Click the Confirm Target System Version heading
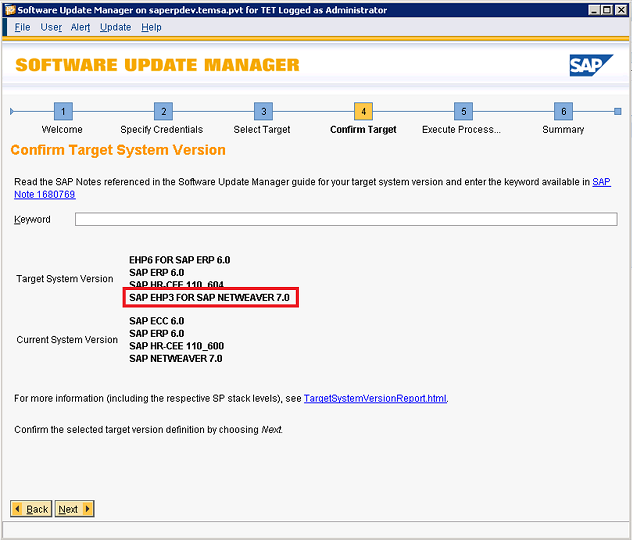The width and height of the screenshot is (632, 540). point(118,150)
